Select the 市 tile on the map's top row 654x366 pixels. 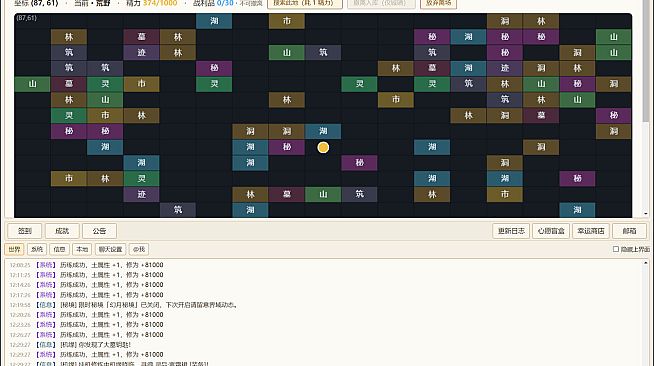[287, 21]
